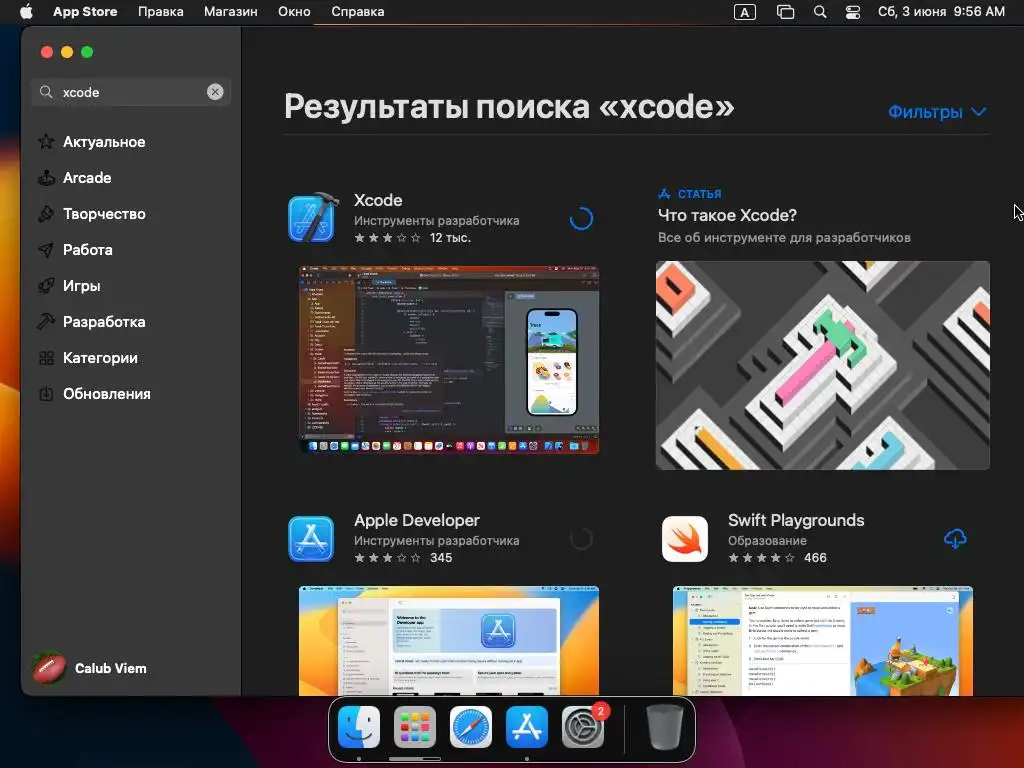Open Safari from the Dock
This screenshot has height=768, width=1024.
pyautogui.click(x=471, y=727)
